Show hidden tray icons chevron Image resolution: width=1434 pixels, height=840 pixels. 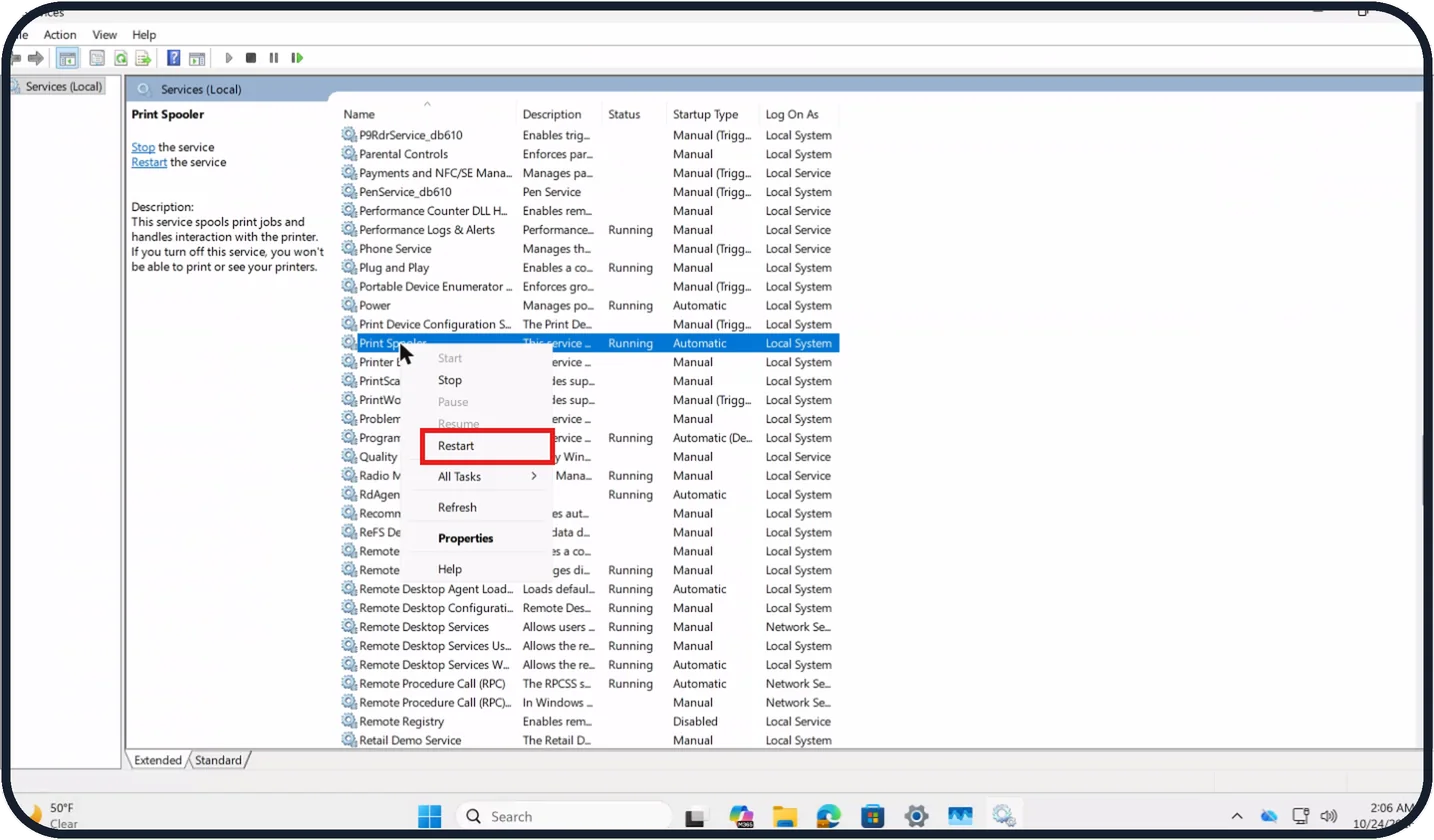(1237, 816)
